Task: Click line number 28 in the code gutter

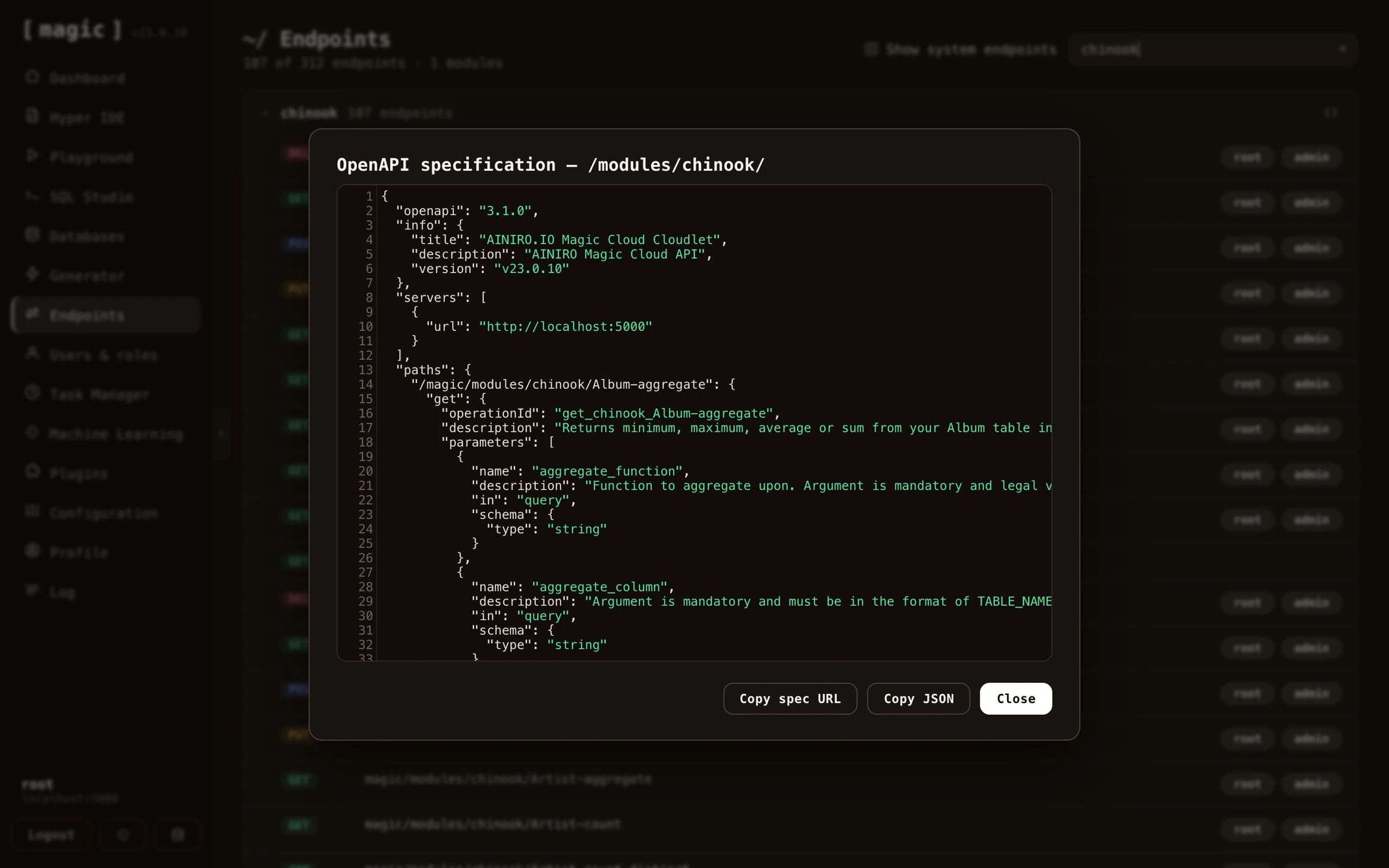Action: 365,587
